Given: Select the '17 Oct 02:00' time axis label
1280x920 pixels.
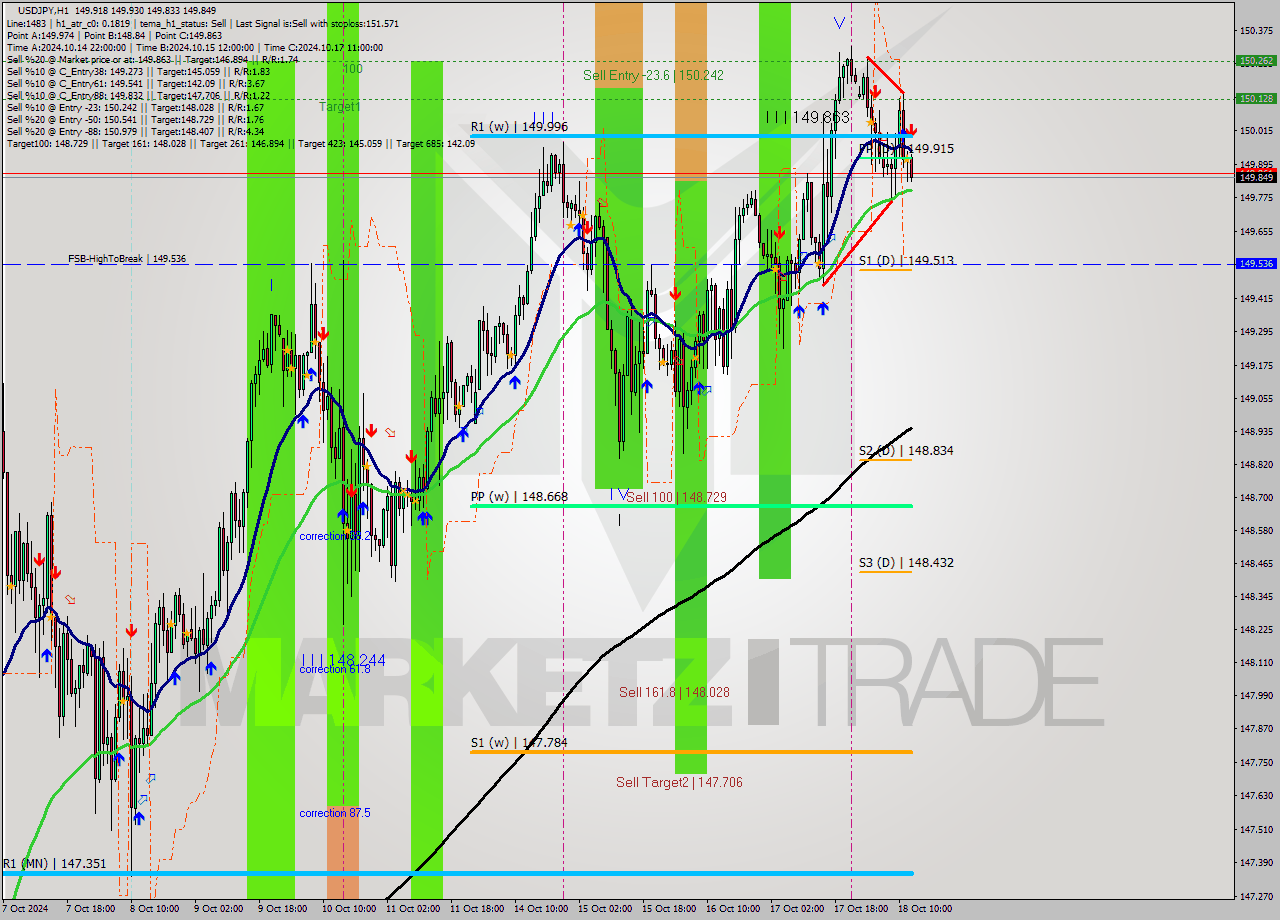Looking at the screenshot, I should pyautogui.click(x=797, y=908).
